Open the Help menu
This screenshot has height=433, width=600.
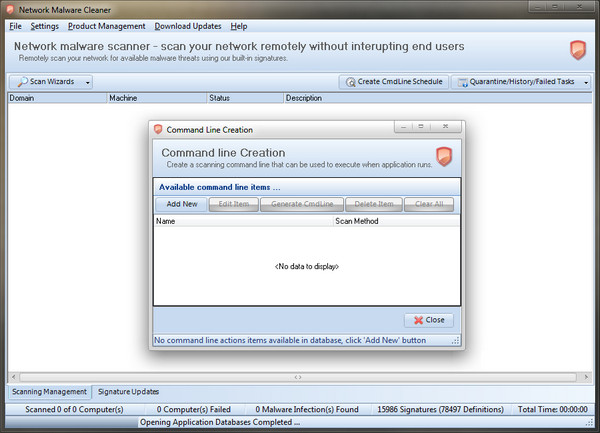point(238,25)
